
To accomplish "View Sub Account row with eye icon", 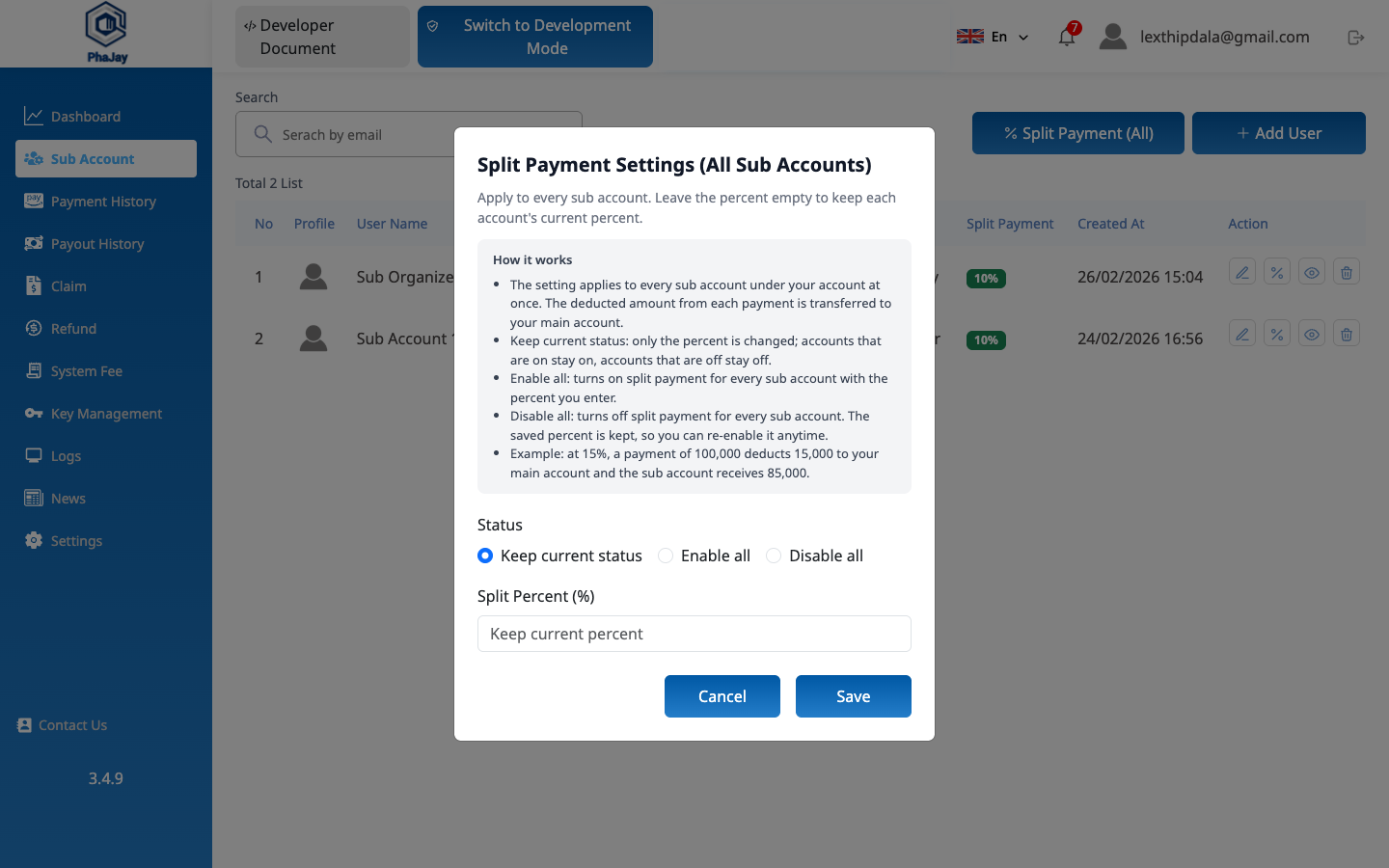I will (1312, 334).
